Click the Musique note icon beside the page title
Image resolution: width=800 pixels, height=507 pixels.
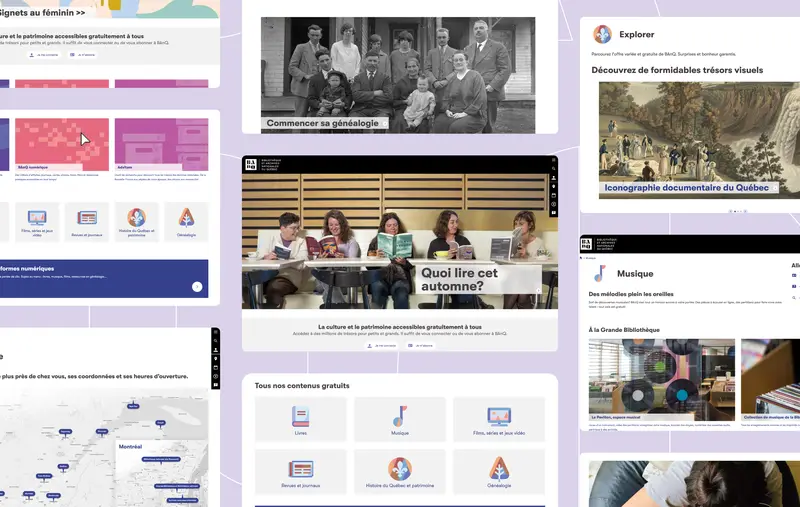(x=599, y=273)
